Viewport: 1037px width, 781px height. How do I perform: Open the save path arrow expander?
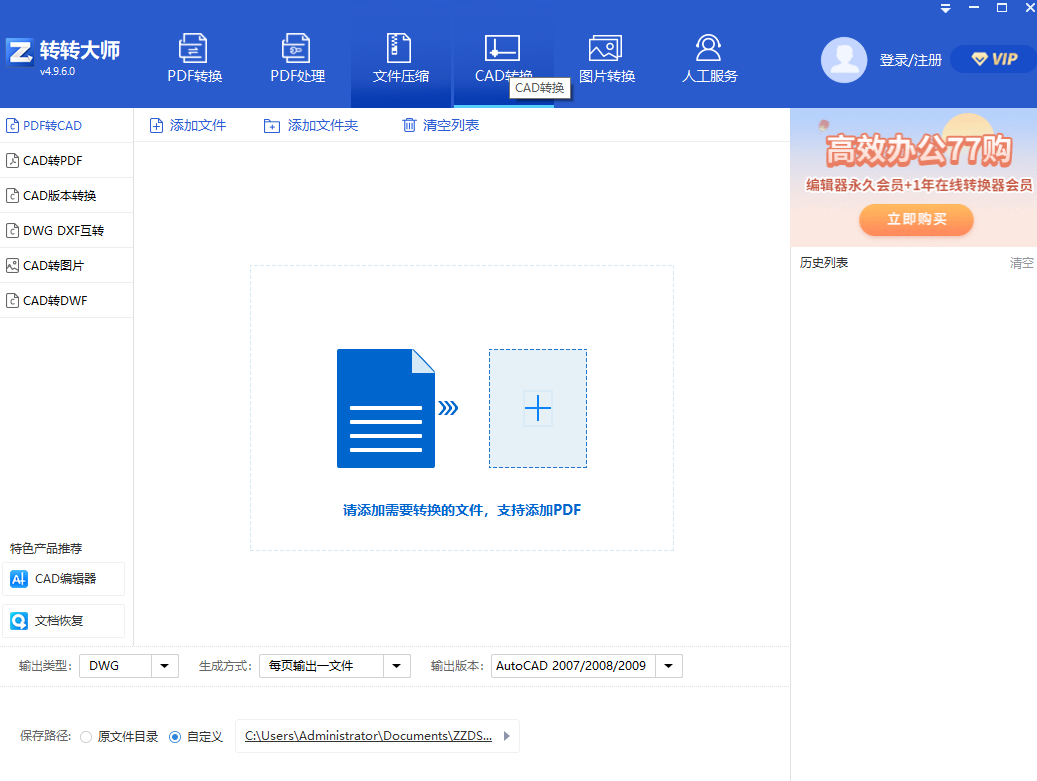(507, 736)
